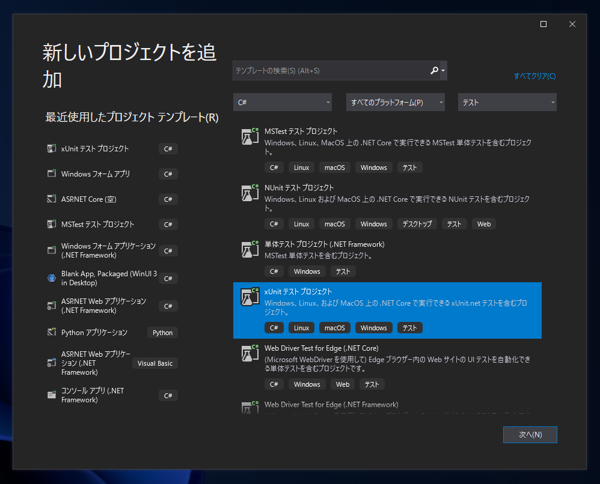Select the NUnit テスト プロジェクト template icon
The image size is (600, 484).
coord(250,193)
